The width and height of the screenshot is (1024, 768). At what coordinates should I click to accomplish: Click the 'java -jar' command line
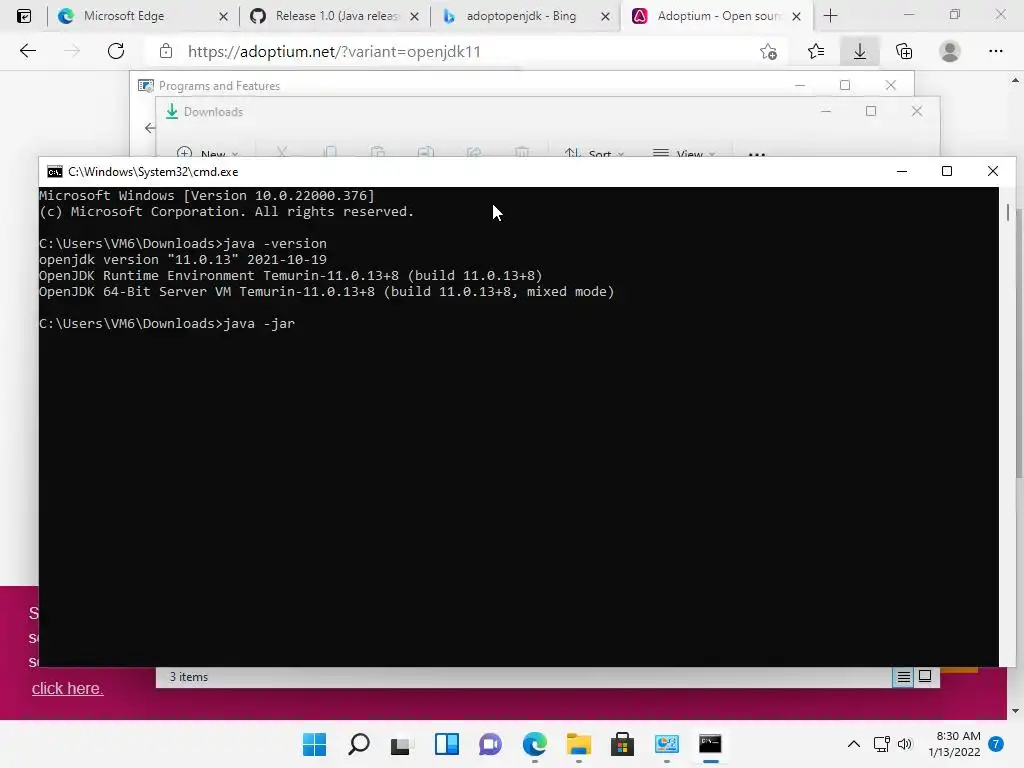click(167, 323)
